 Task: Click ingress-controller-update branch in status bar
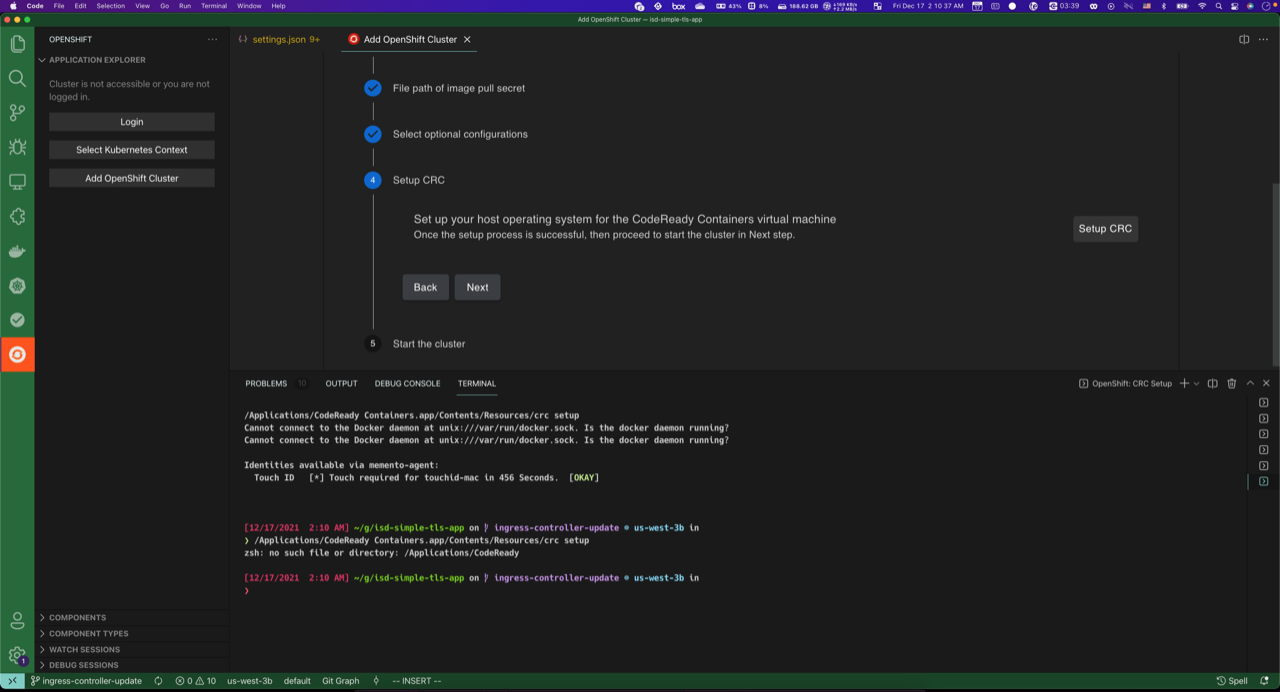pos(86,681)
